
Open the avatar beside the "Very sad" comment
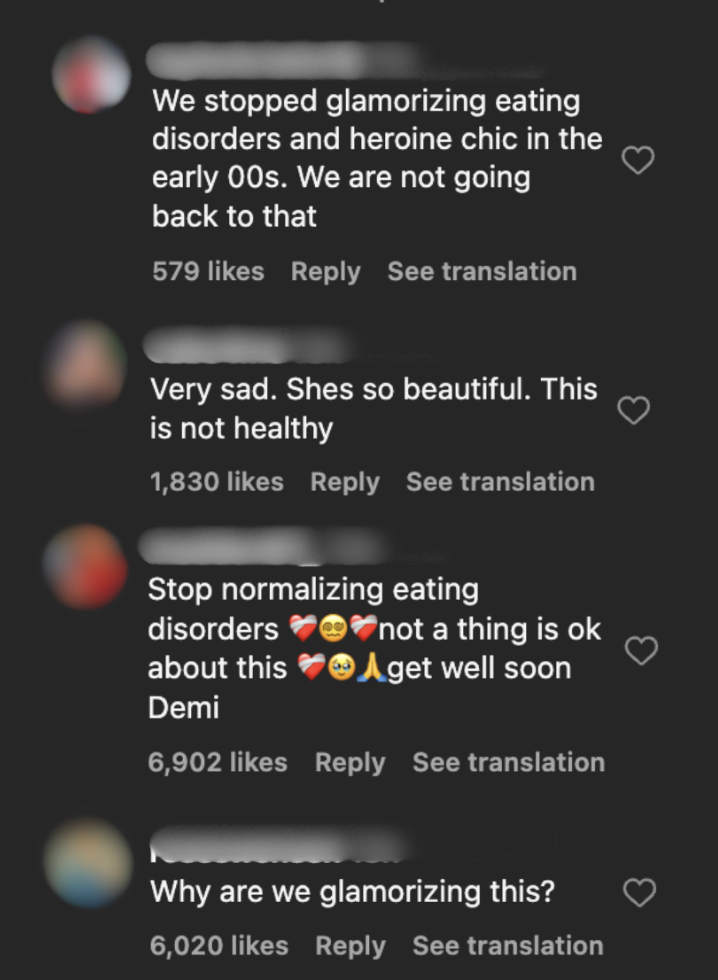[x=87, y=362]
